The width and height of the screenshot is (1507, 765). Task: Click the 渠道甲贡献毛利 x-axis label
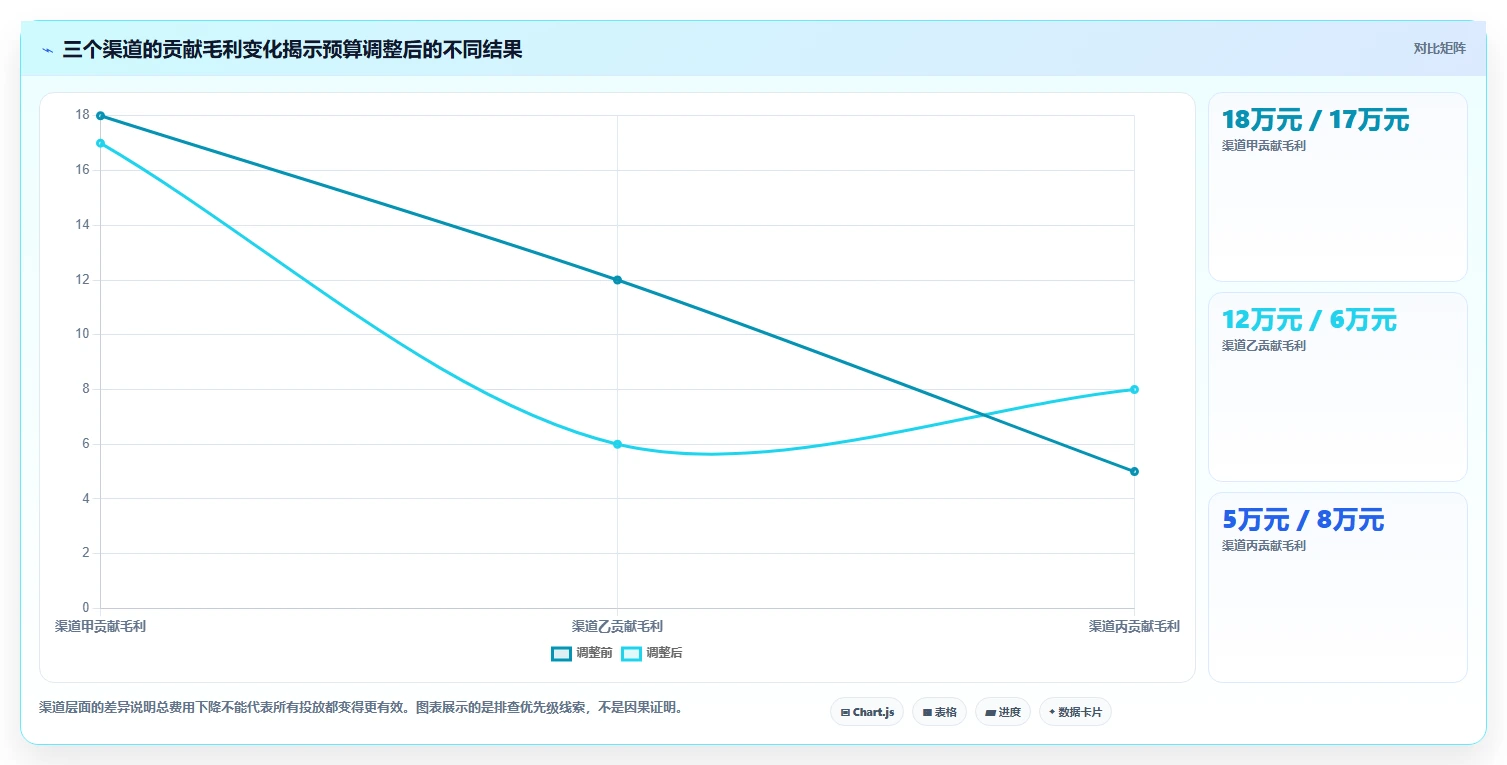tap(100, 626)
